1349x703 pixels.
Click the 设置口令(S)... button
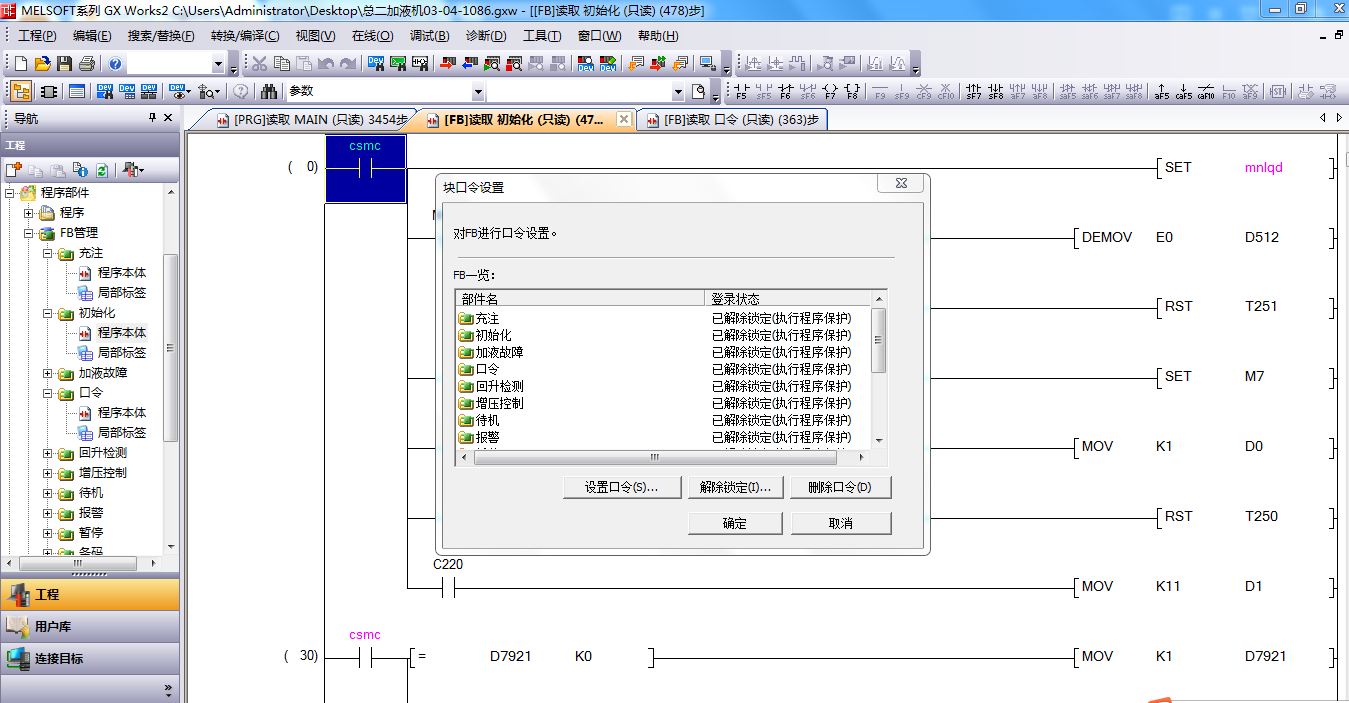click(621, 488)
